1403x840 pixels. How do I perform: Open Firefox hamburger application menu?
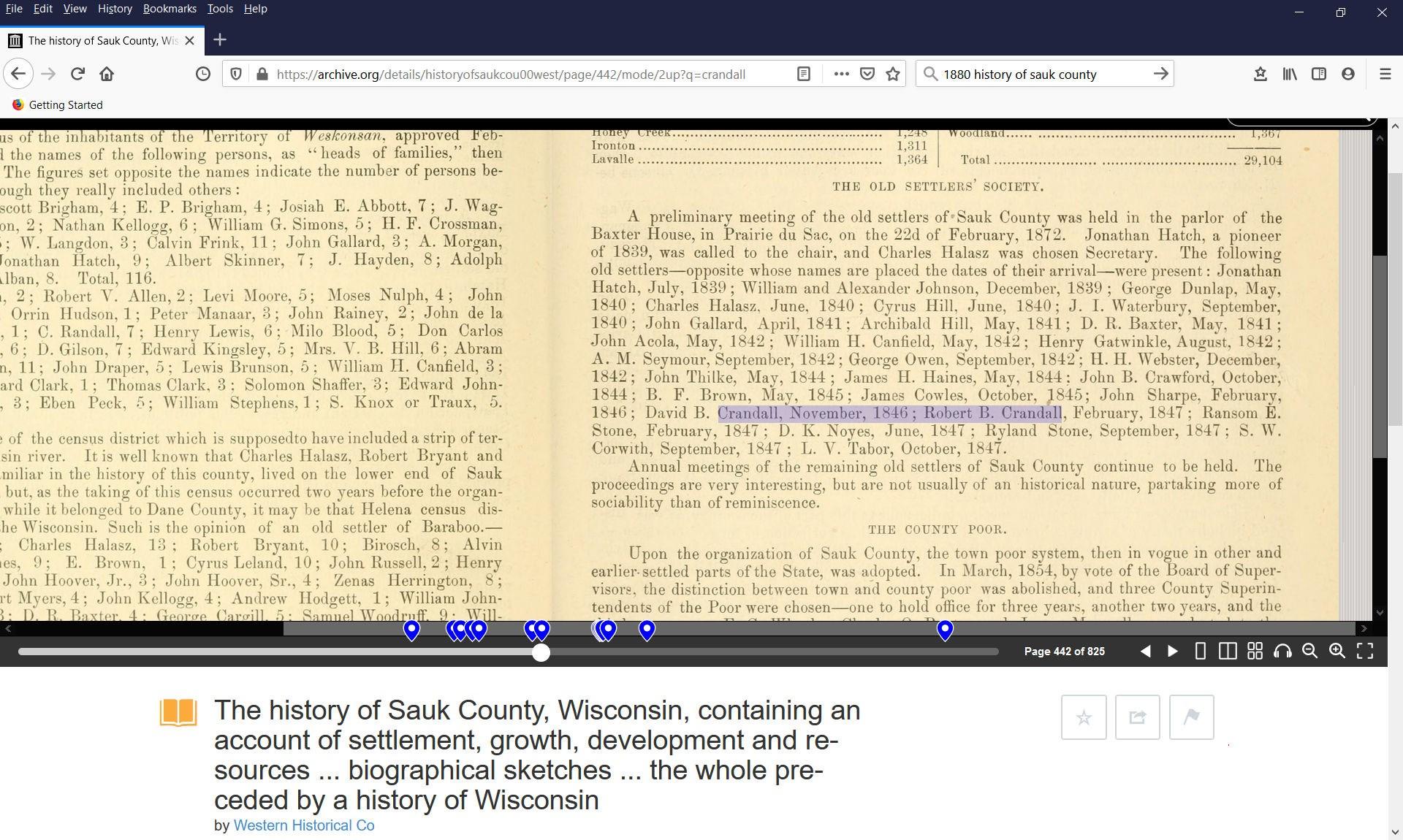pos(1385,74)
